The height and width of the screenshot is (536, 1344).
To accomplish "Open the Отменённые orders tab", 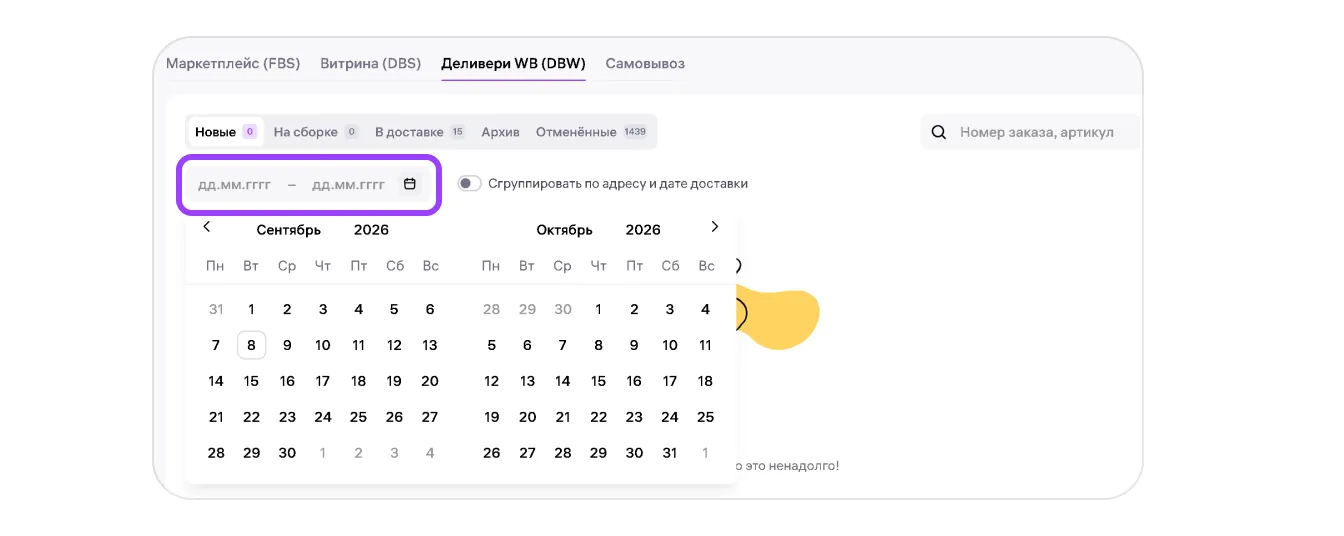I will pos(592,132).
